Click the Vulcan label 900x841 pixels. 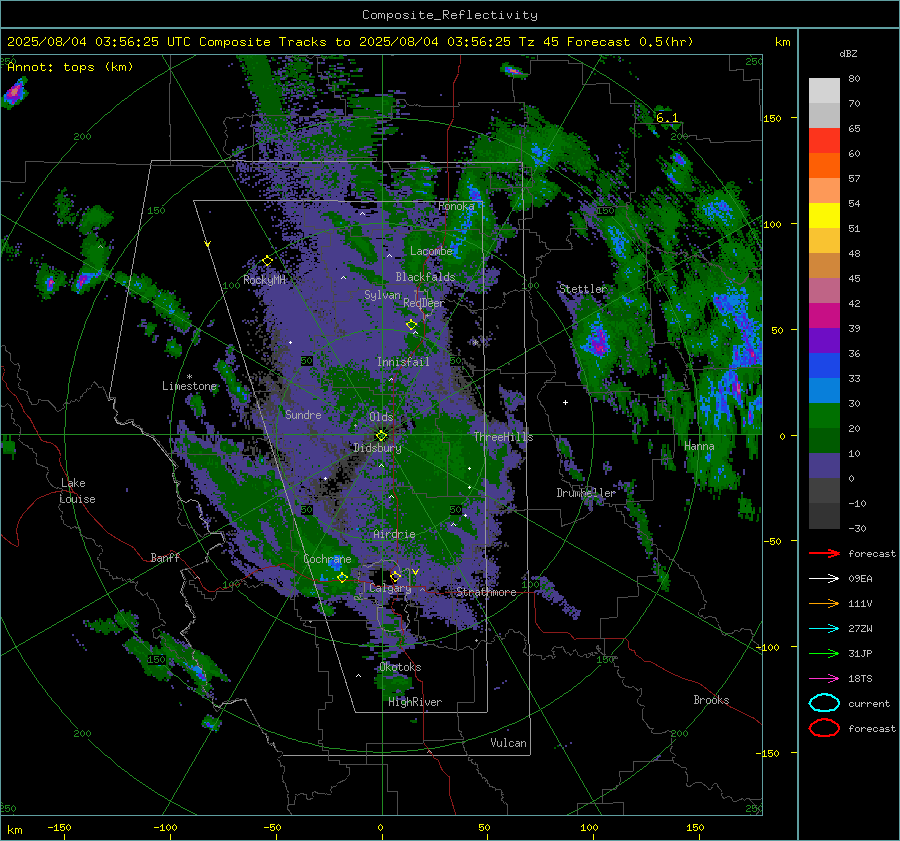click(508, 743)
